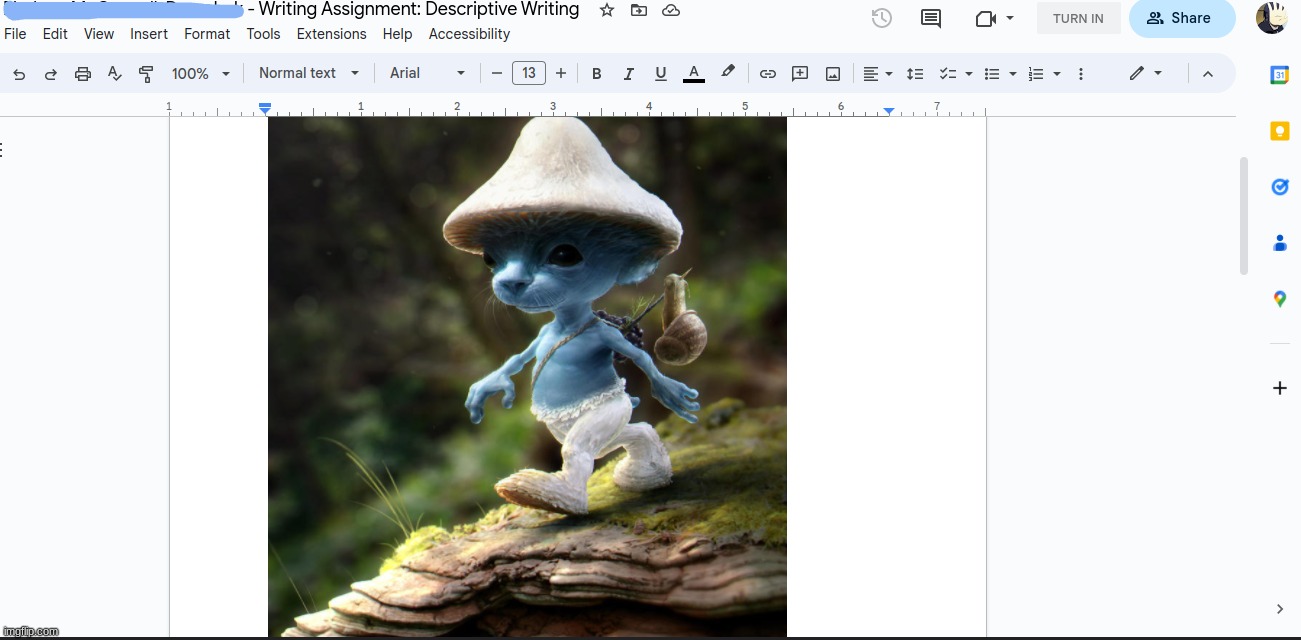Insert a link with chain icon
The width and height of the screenshot is (1301, 640).
(x=768, y=74)
